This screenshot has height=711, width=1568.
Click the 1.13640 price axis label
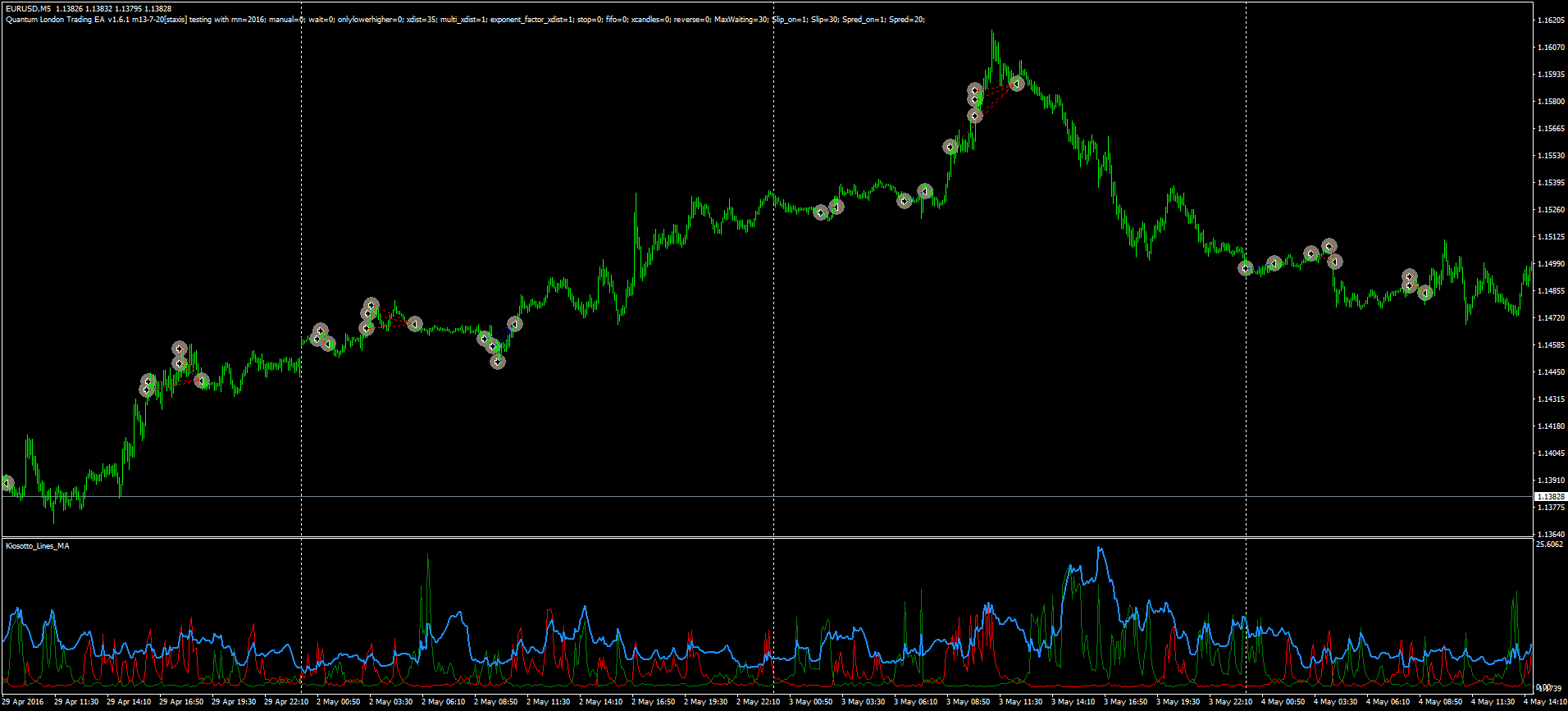click(1549, 535)
